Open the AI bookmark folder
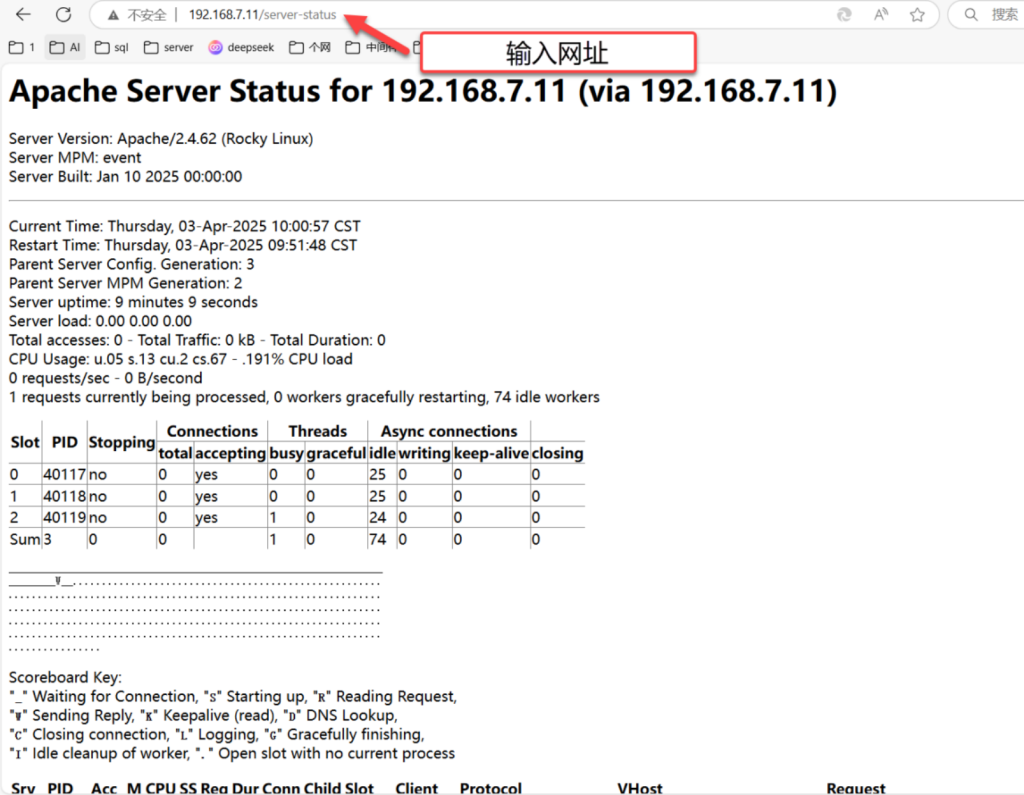The image size is (1024, 795). click(x=66, y=47)
